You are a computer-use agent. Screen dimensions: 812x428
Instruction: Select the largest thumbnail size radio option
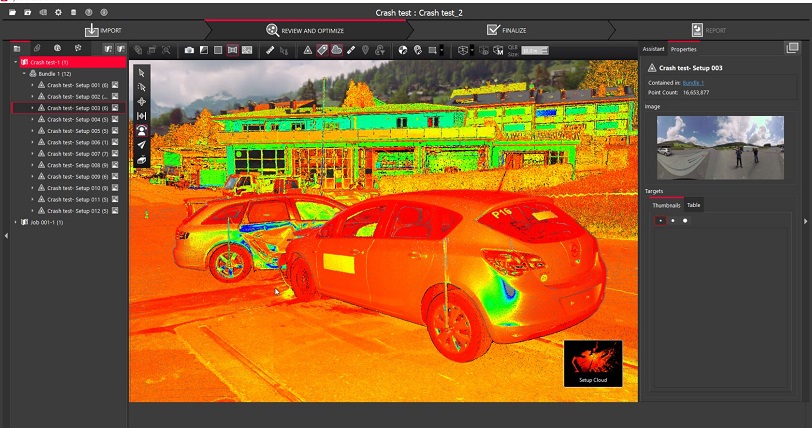(x=685, y=220)
